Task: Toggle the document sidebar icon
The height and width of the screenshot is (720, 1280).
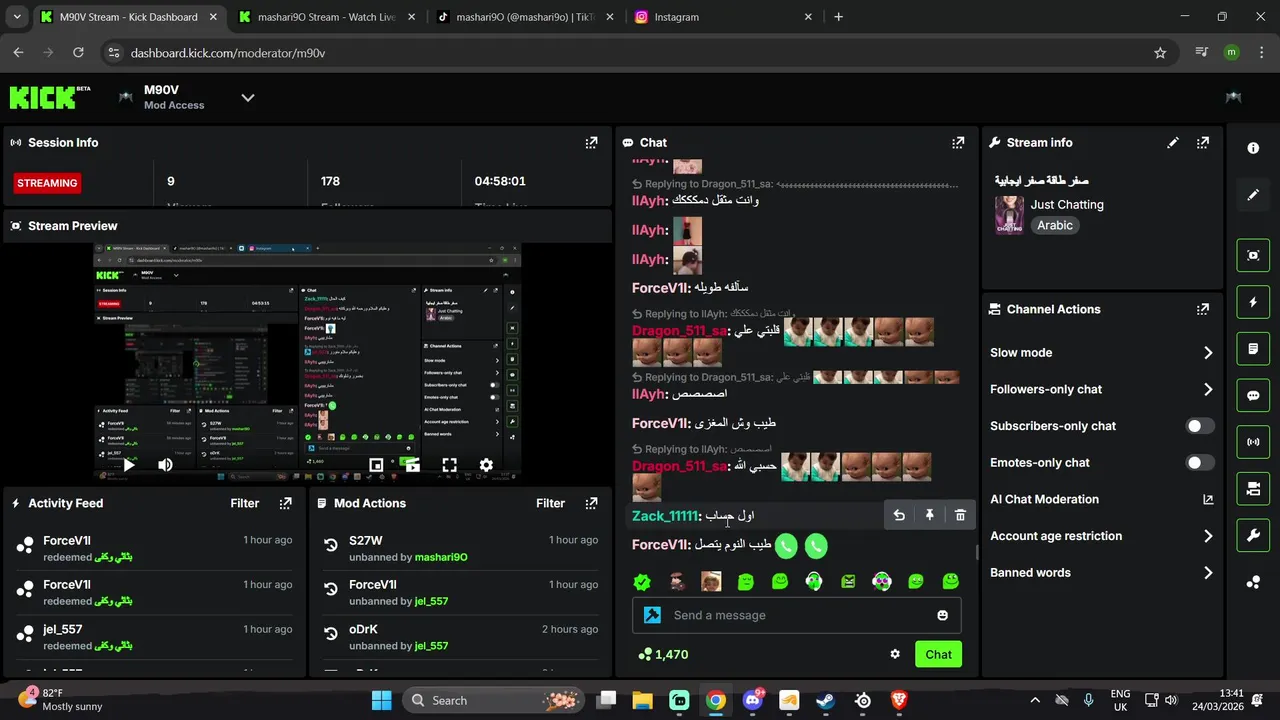Action: pyautogui.click(x=1253, y=349)
